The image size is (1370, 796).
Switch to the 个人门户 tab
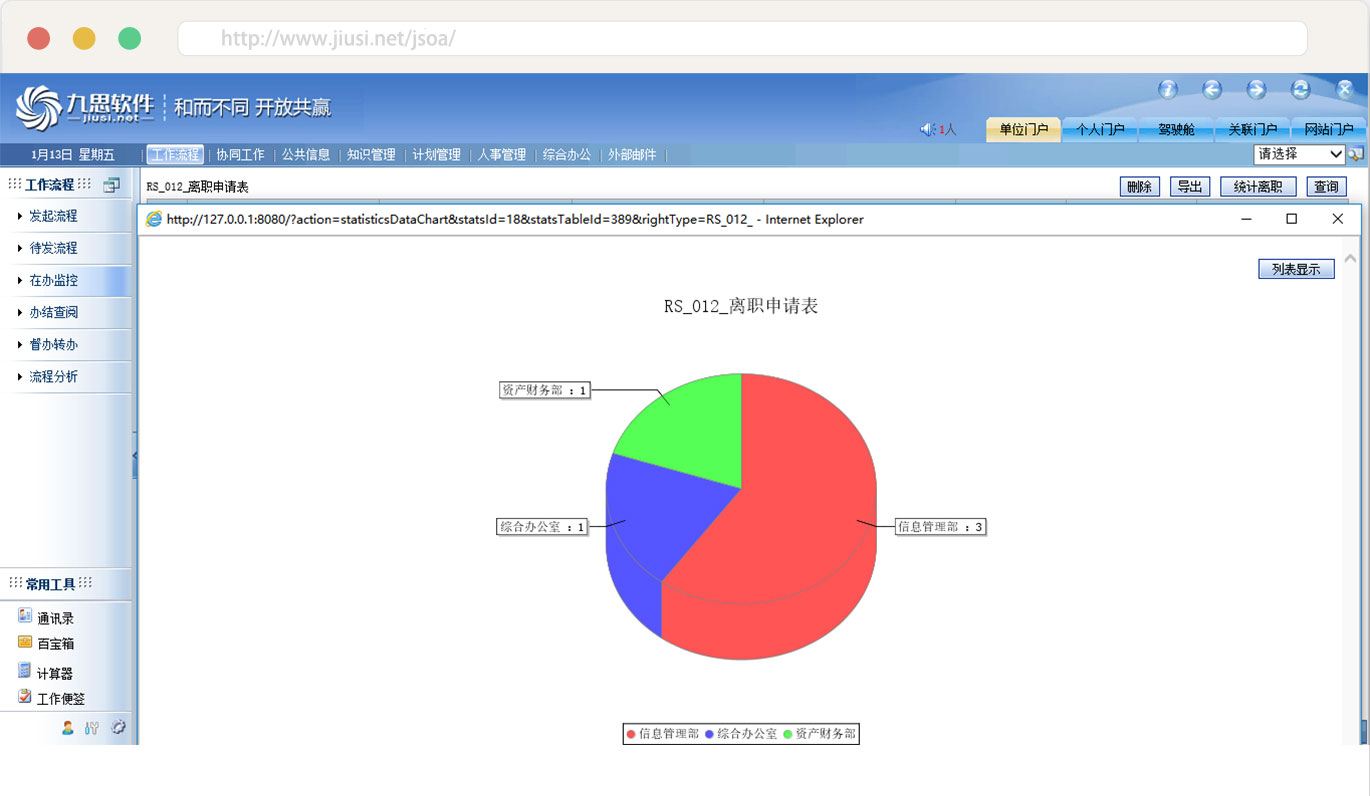coord(1099,130)
